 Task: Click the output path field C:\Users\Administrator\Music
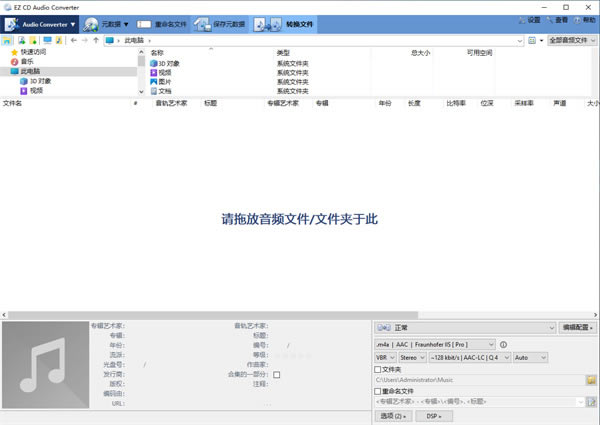tap(479, 380)
